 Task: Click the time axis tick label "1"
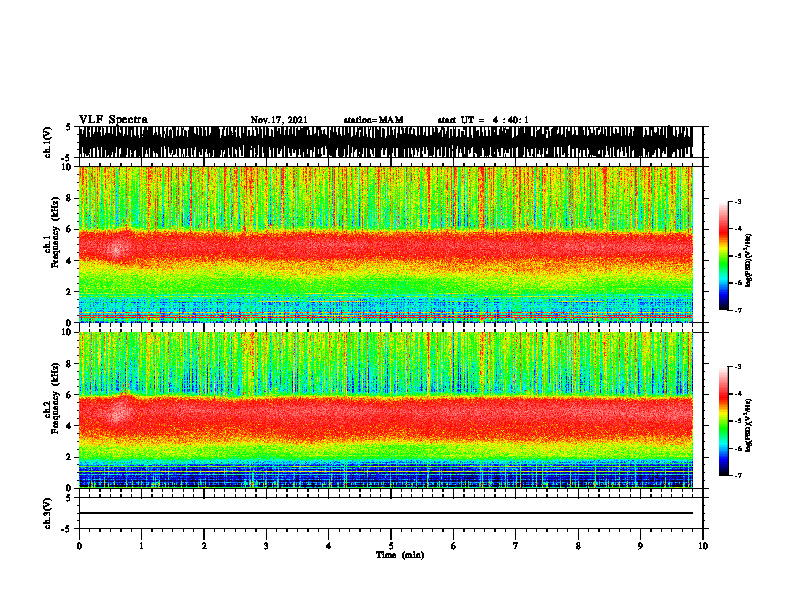click(141, 546)
